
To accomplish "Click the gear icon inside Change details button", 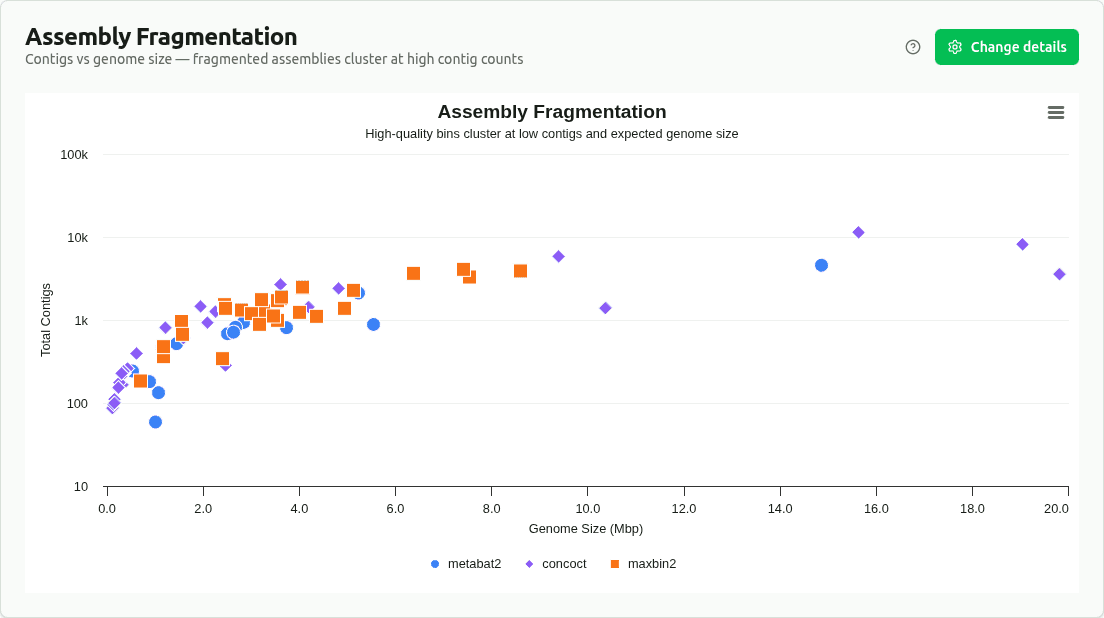I will (955, 46).
